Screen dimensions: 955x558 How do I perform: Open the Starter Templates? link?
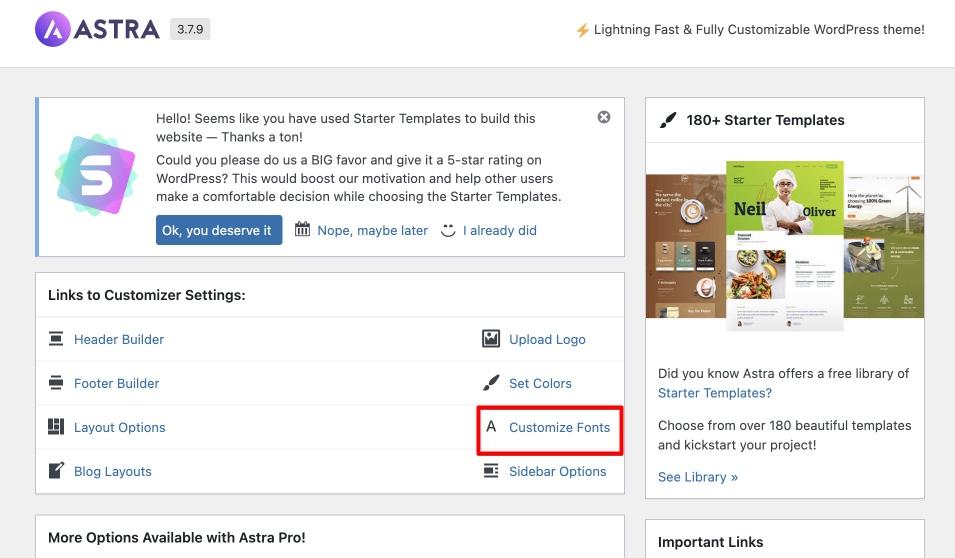714,393
